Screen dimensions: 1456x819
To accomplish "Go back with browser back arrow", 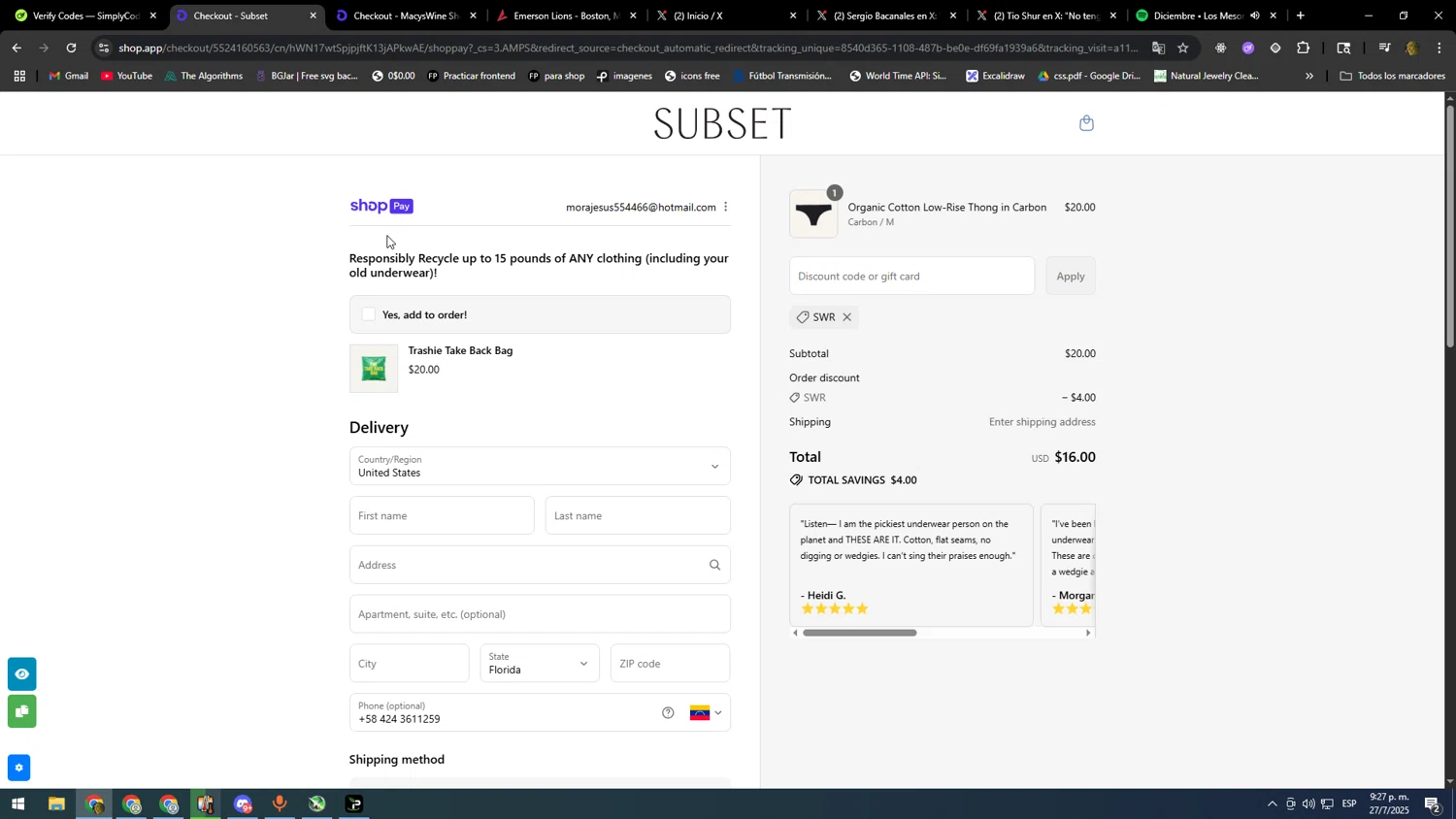I will coord(17,48).
